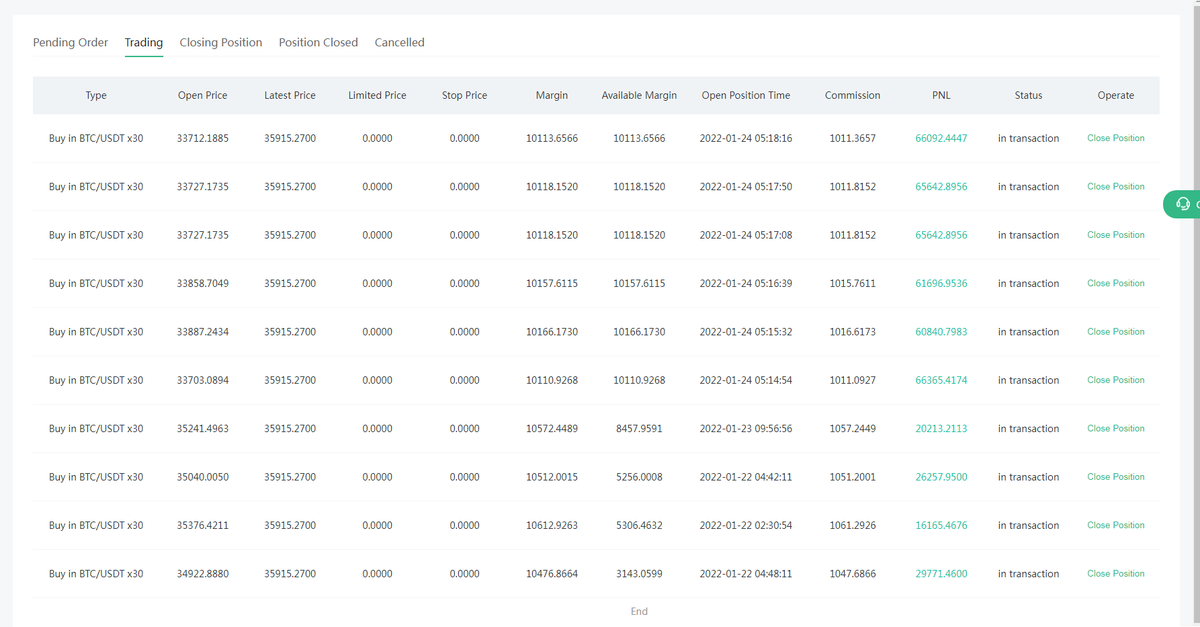The height and width of the screenshot is (627, 1200).
Task: Click margin value 10612.9263
Action: pos(552,525)
